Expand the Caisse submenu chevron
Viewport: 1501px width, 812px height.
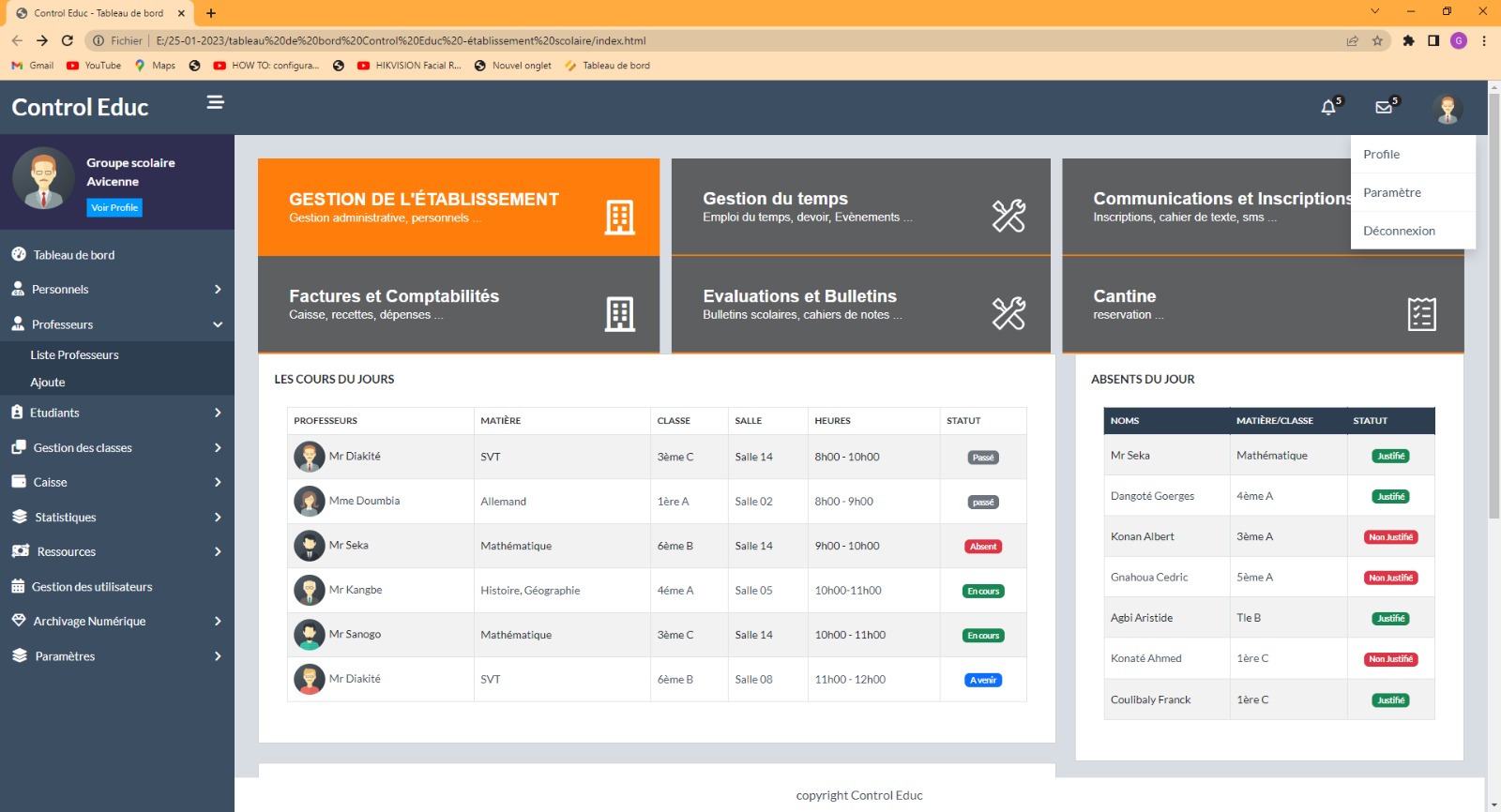pyautogui.click(x=218, y=482)
